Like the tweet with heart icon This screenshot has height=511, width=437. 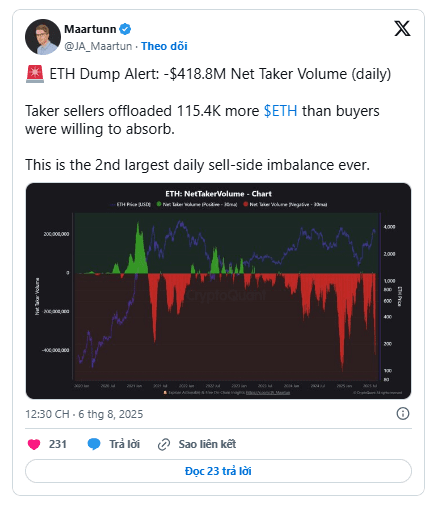34,444
